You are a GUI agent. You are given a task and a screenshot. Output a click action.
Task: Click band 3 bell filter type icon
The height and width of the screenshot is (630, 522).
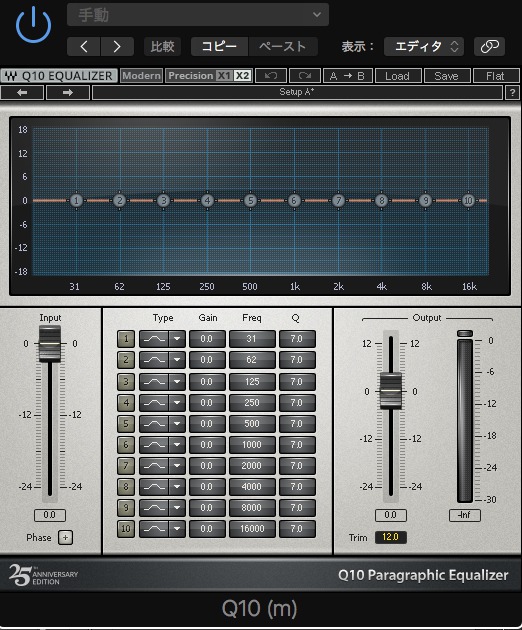tap(154, 381)
